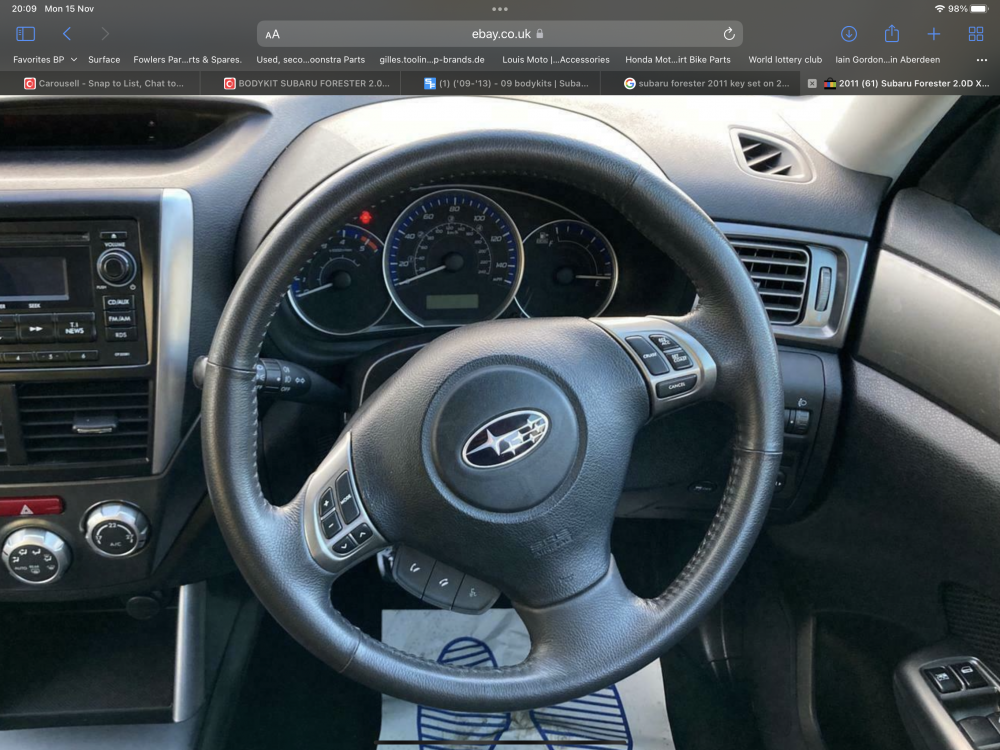
Task: Open World lottery club bookmark
Action: click(785, 59)
